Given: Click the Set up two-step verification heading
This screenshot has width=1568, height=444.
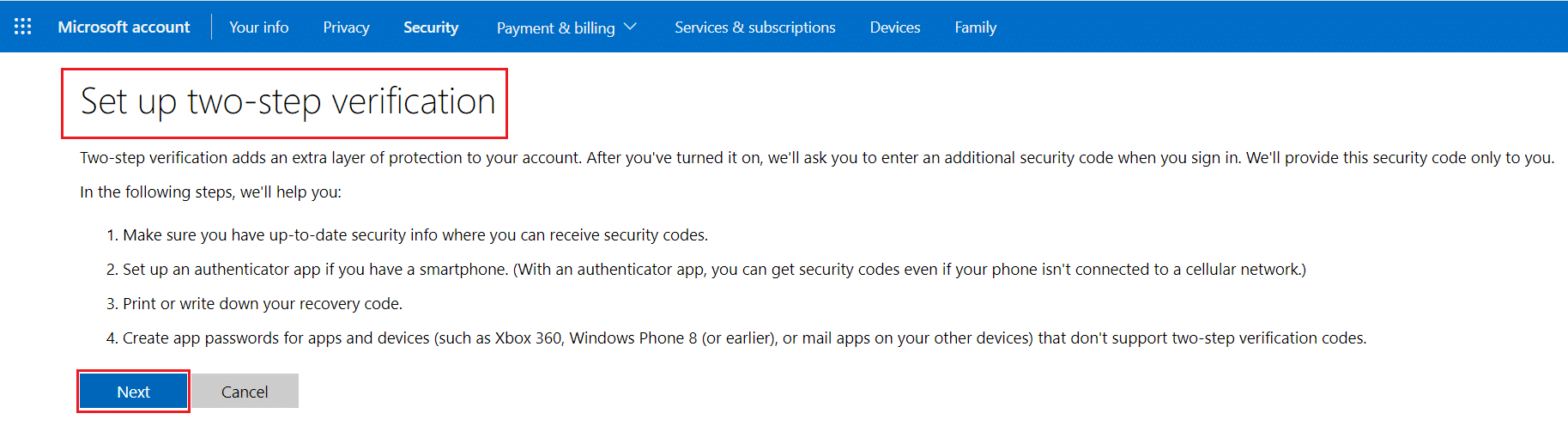Looking at the screenshot, I should (288, 101).
